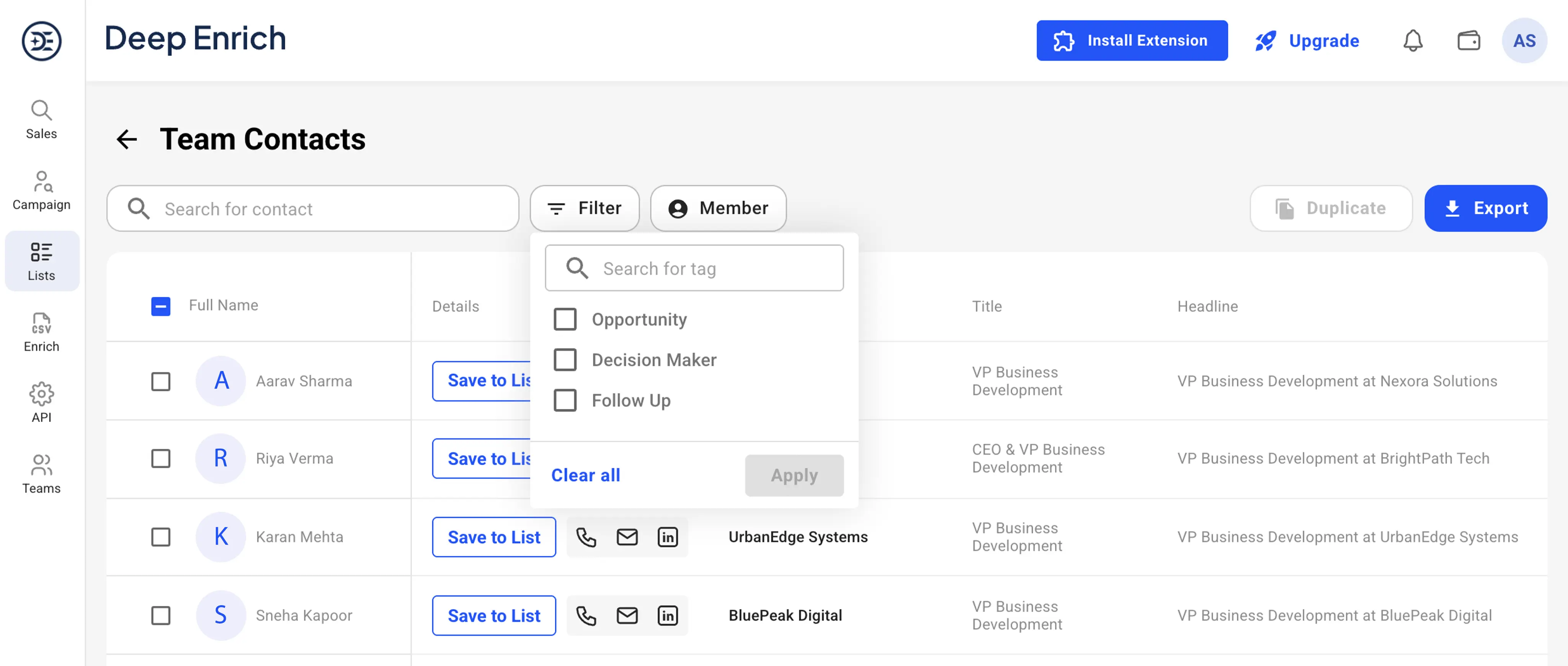
Task: Click the name Karan Mehta
Action: coord(299,537)
